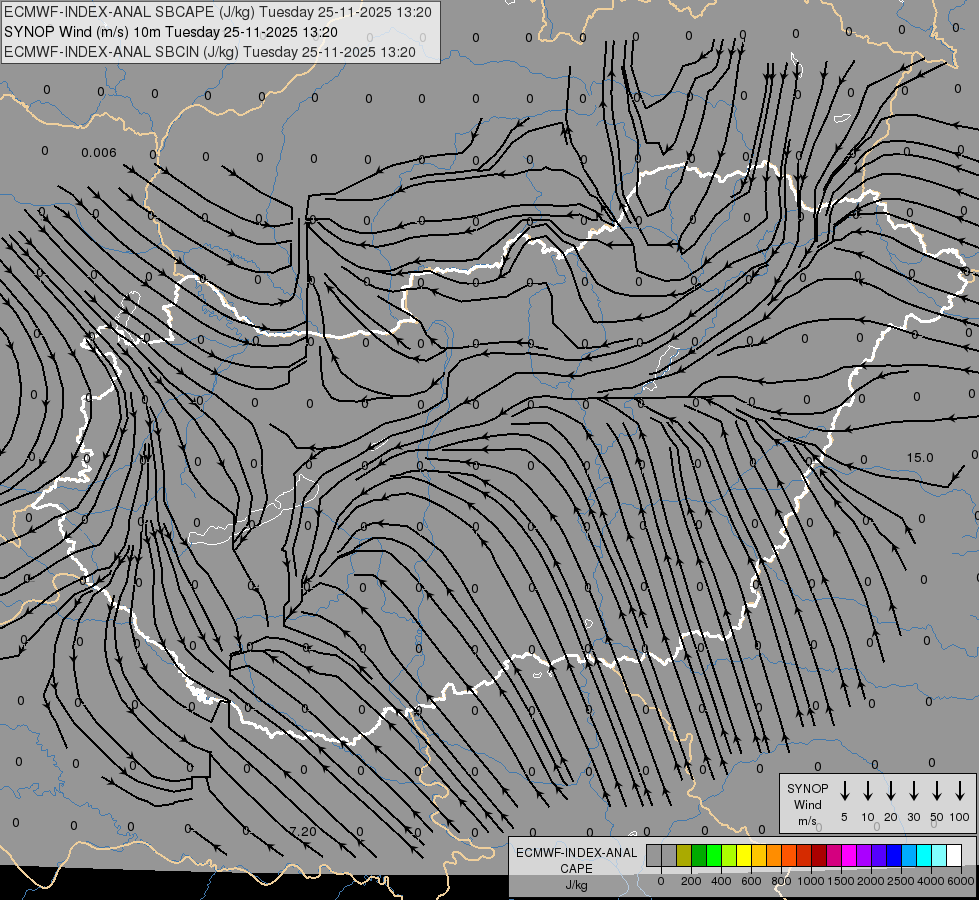This screenshot has width=979, height=900.
Task: Pick the pure blue CAPE legend swatch
Action: [x=895, y=855]
